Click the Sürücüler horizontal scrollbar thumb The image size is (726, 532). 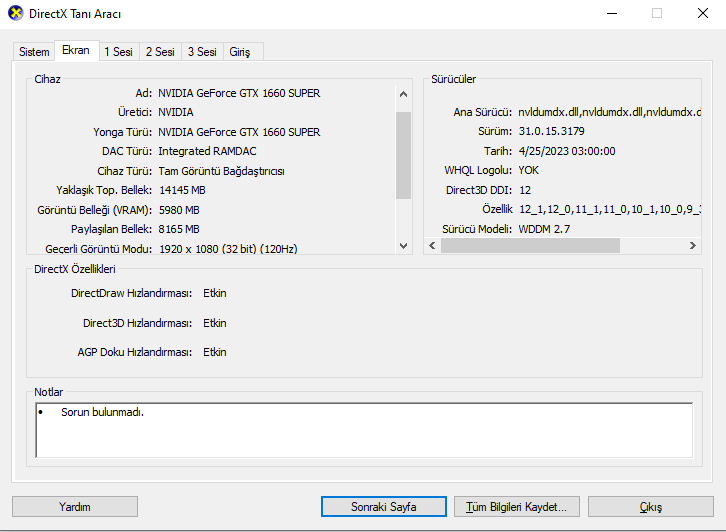pos(530,245)
